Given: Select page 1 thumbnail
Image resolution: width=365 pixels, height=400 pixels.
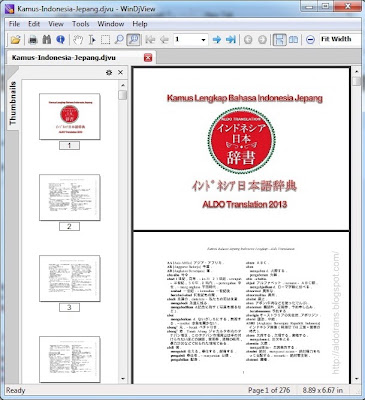Looking at the screenshot, I should 70,116.
